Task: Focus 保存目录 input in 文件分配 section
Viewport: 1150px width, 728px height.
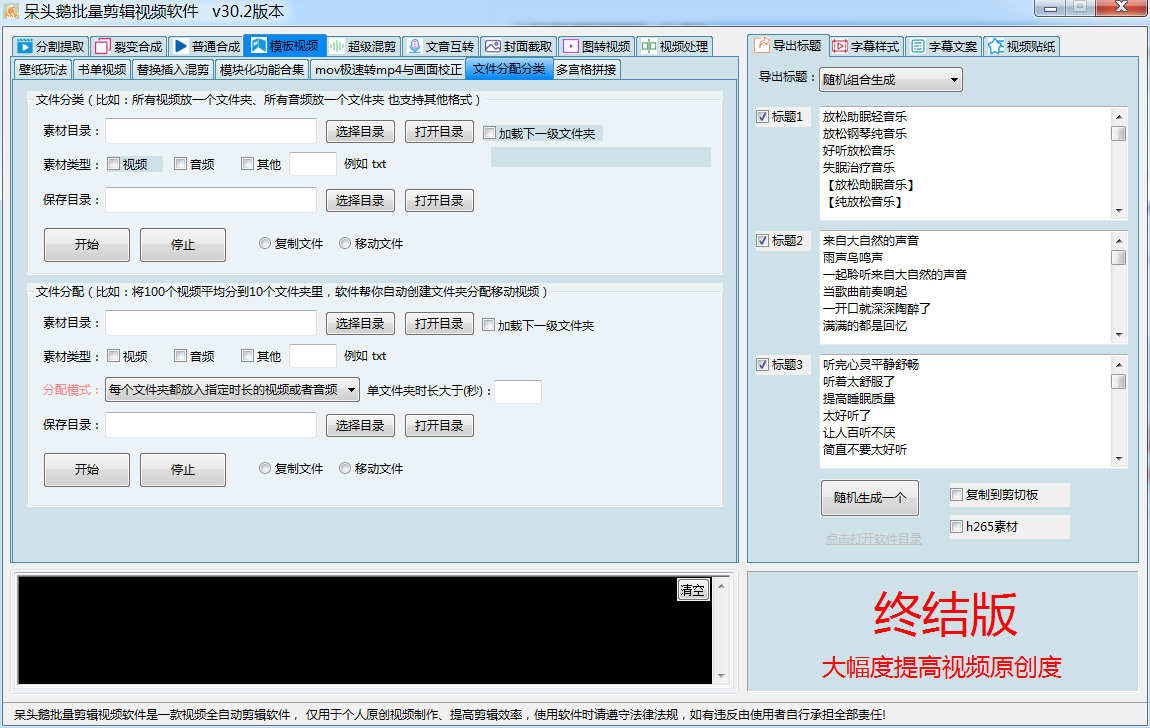Action: (211, 425)
